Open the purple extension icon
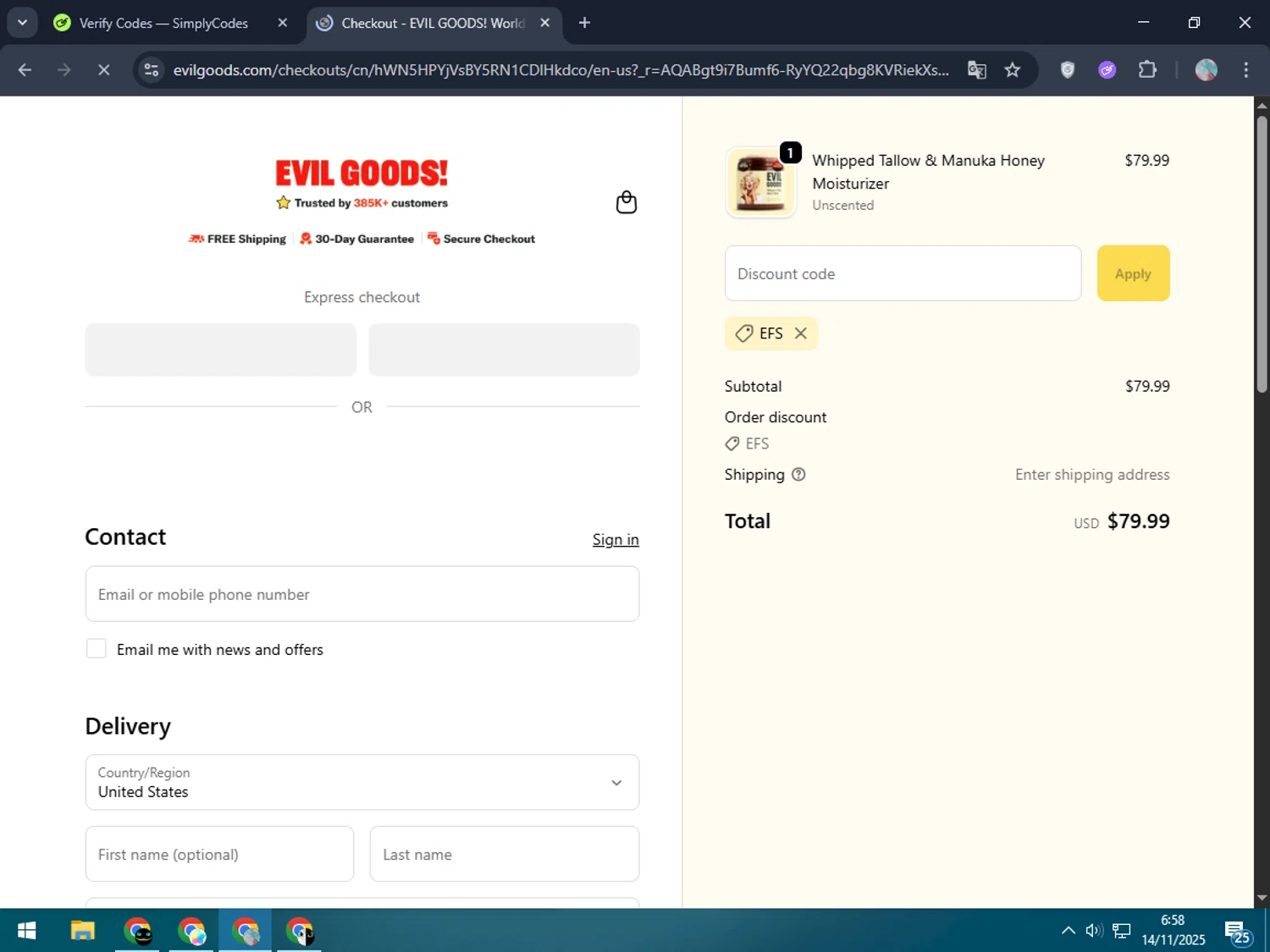Viewport: 1270px width, 952px height. (1107, 70)
